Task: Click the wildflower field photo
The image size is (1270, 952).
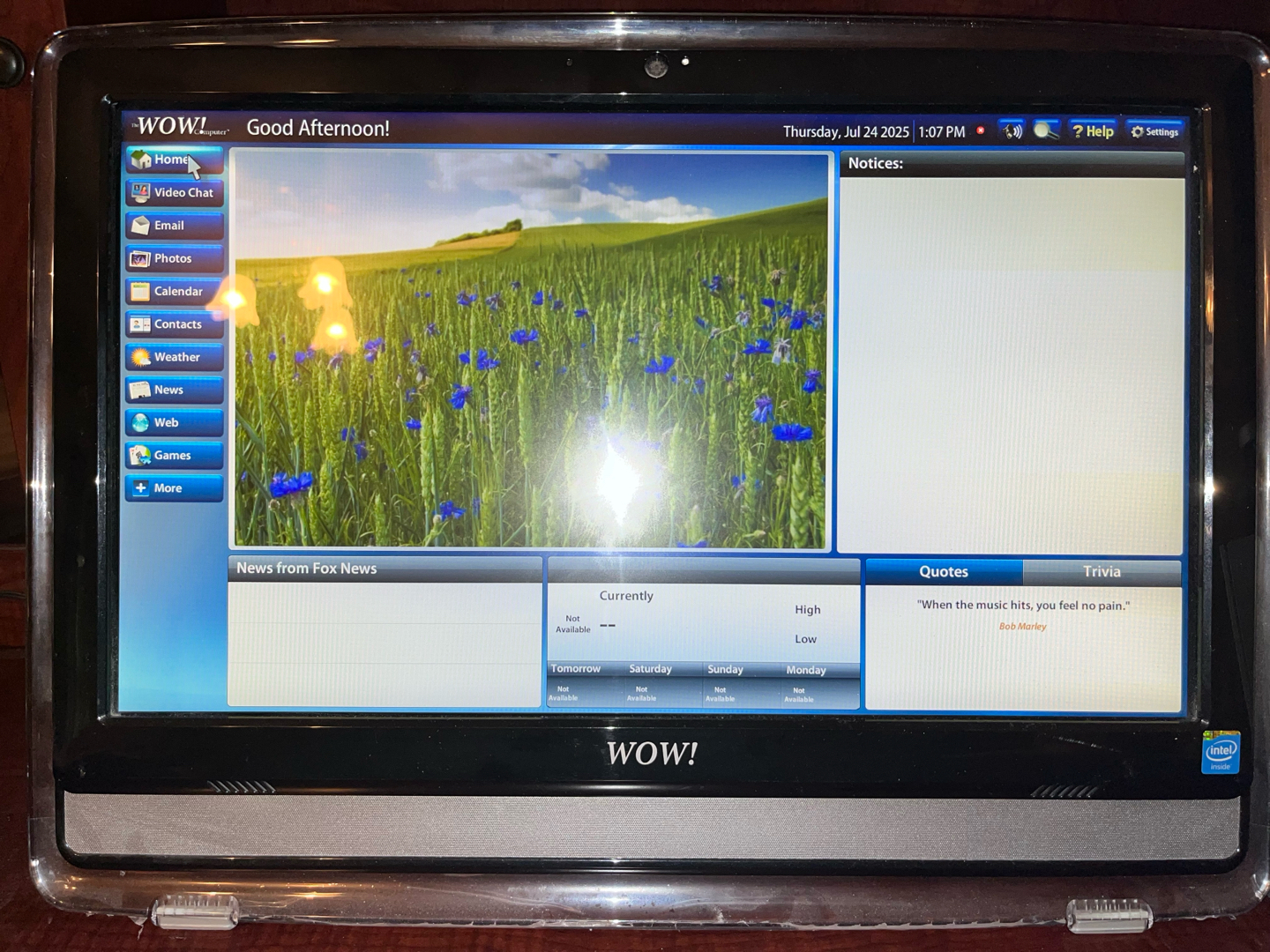Action: pyautogui.click(x=531, y=350)
